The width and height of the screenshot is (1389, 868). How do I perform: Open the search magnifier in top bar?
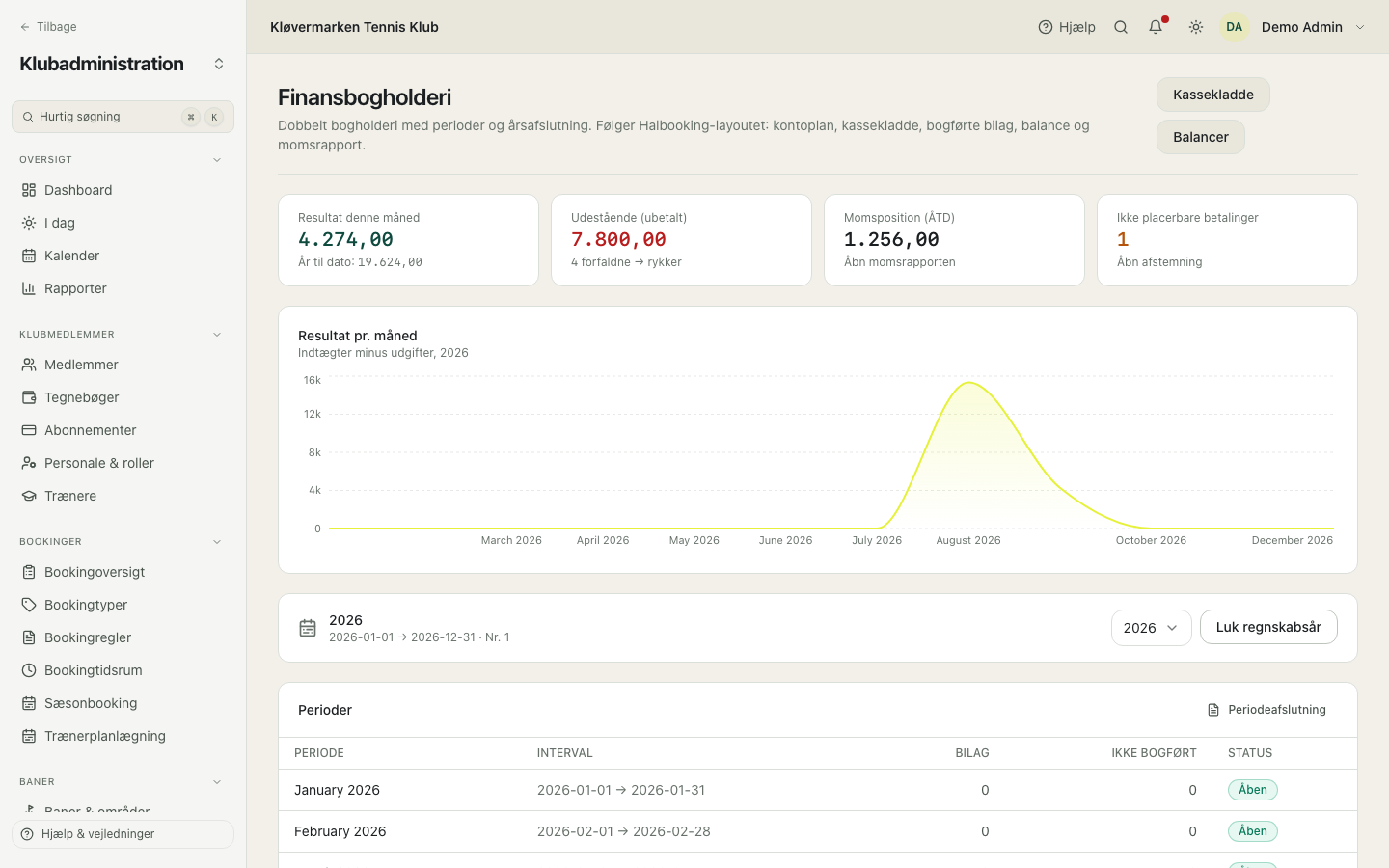1121,27
